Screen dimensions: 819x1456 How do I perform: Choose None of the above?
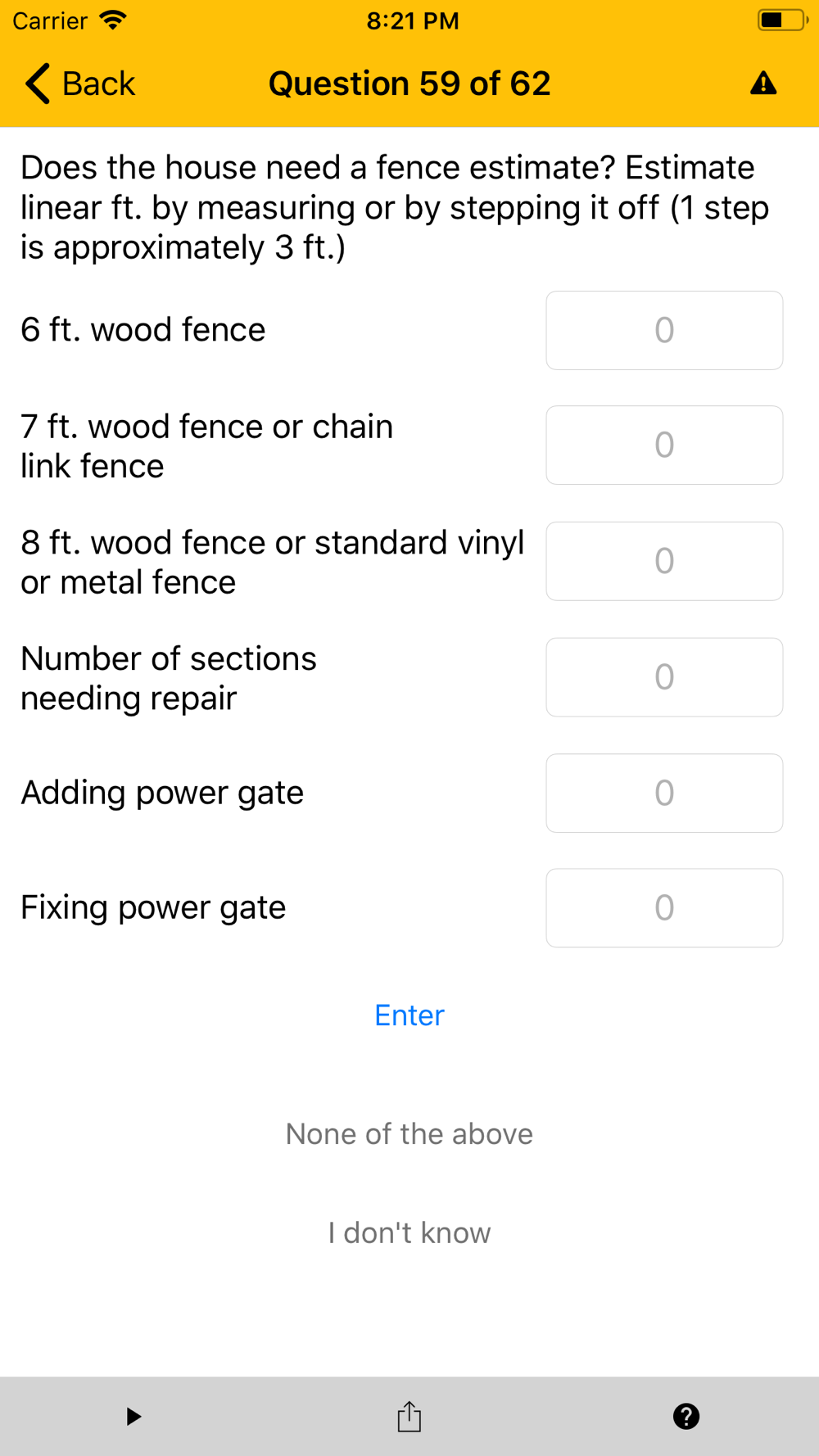click(409, 1133)
